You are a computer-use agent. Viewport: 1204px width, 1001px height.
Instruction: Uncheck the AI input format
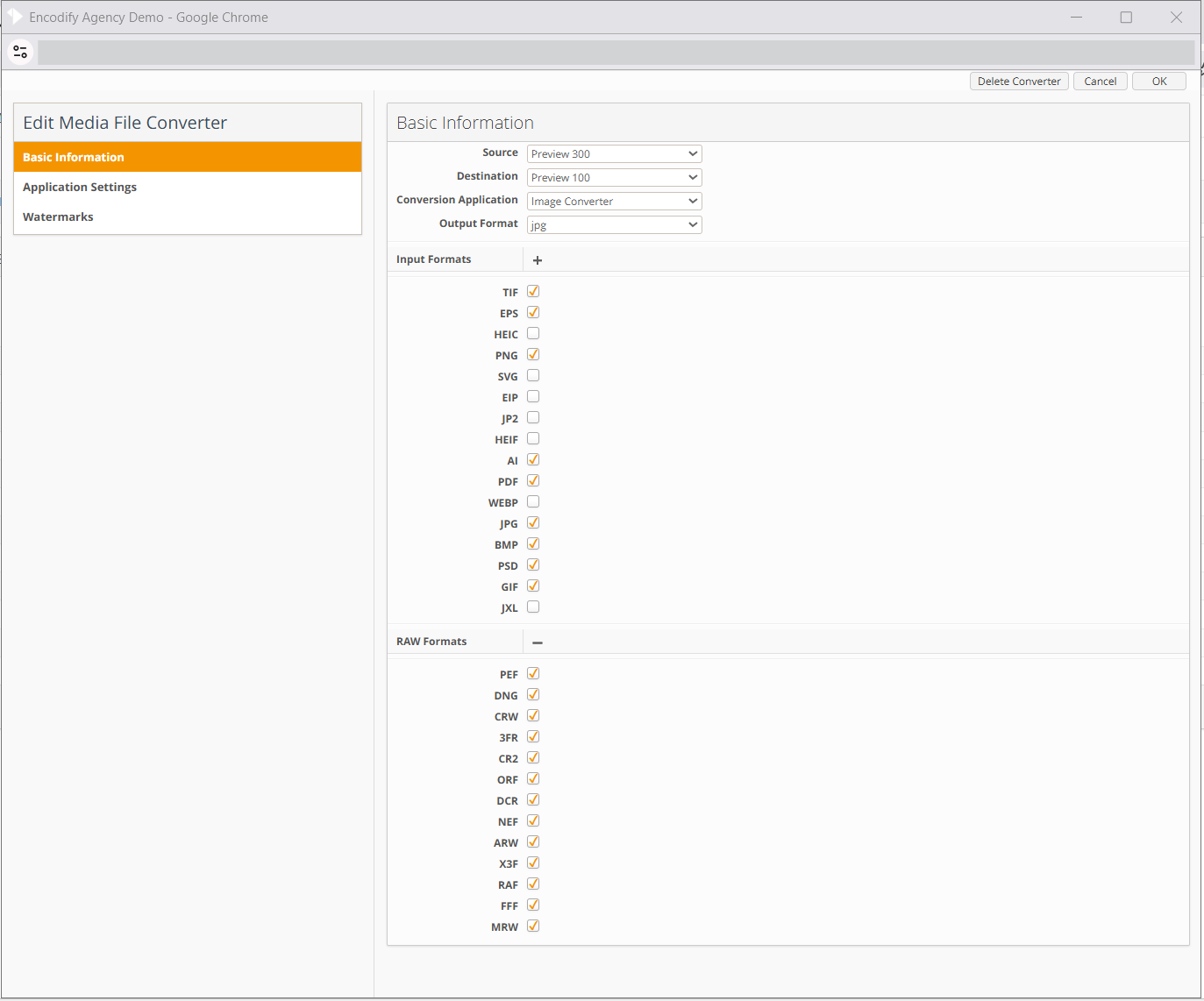[533, 459]
